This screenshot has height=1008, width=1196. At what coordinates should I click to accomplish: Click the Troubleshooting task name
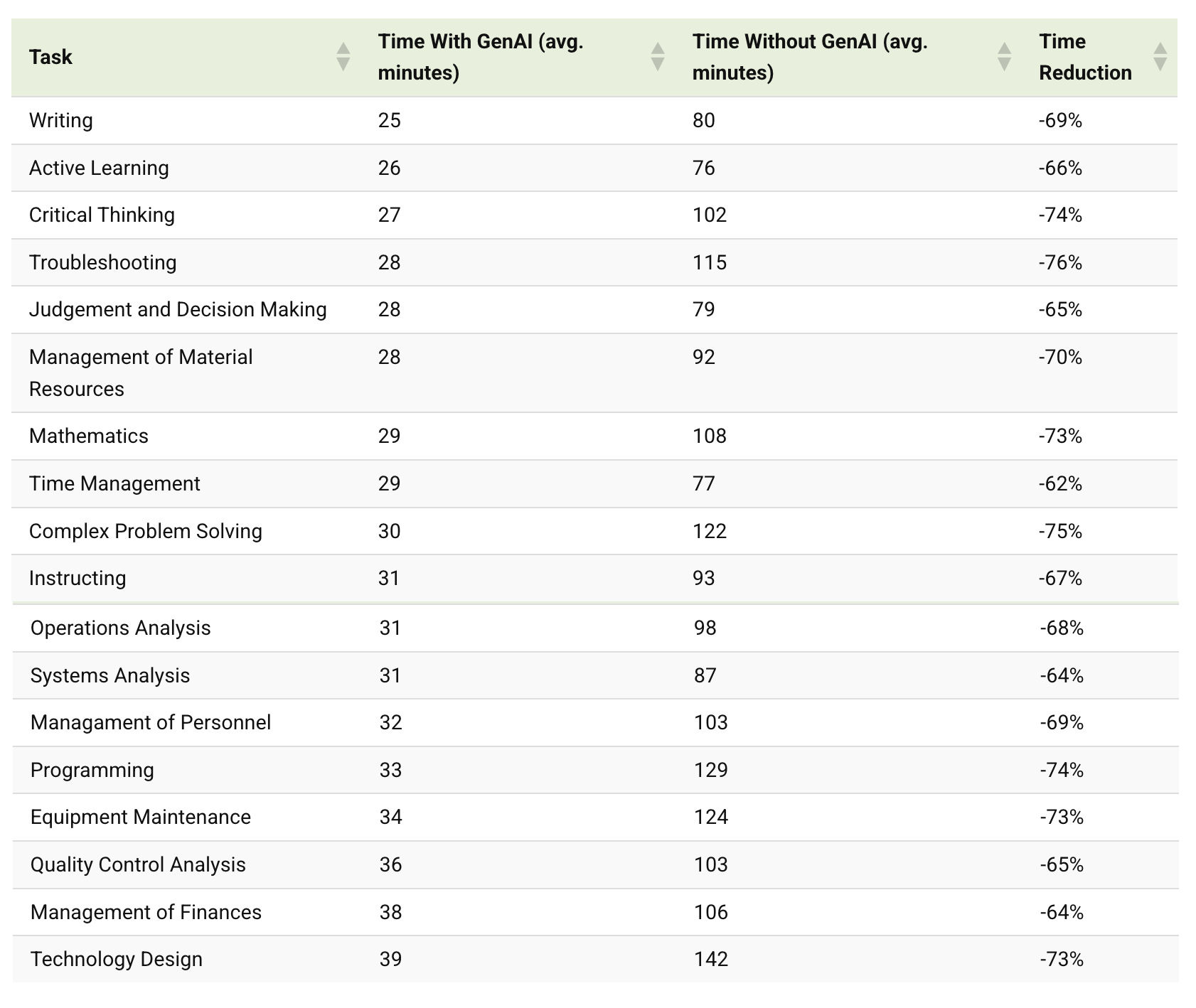coord(103,262)
